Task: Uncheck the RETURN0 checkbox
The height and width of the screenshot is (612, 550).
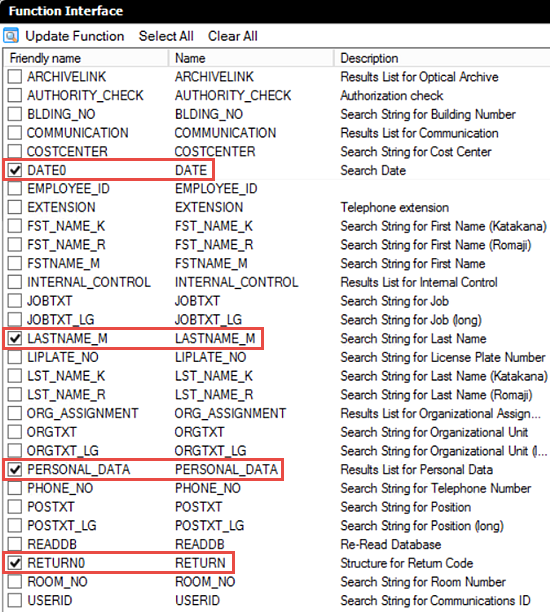Action: coord(15,563)
